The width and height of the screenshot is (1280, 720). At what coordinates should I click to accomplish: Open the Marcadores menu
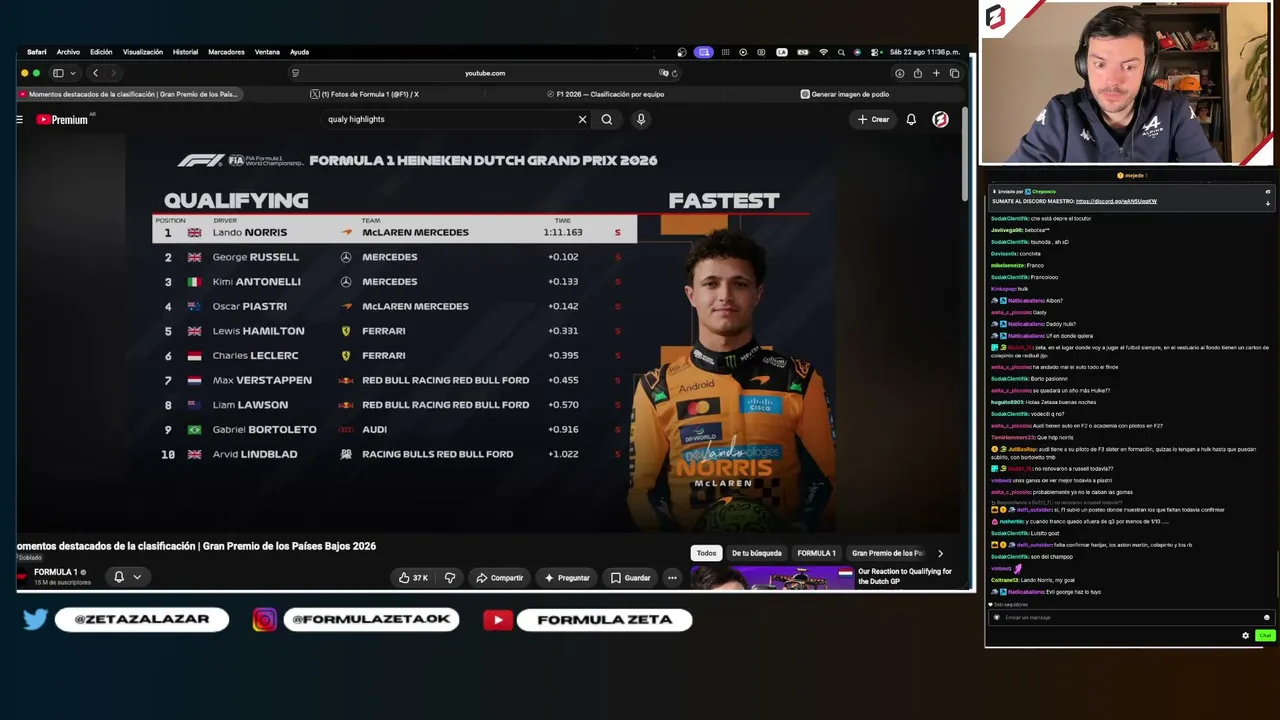[x=226, y=52]
